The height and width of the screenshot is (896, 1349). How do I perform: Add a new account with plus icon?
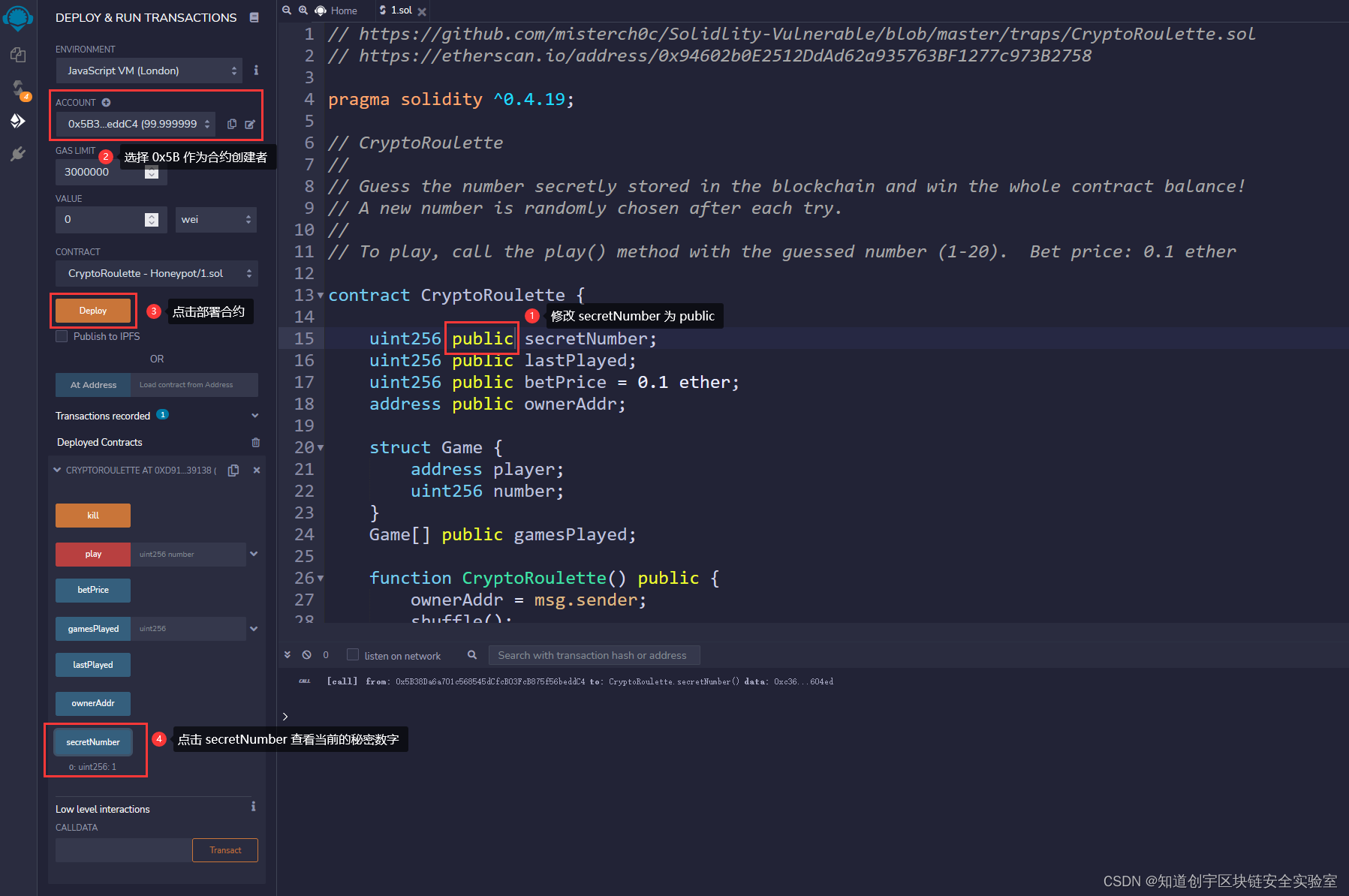click(x=106, y=102)
